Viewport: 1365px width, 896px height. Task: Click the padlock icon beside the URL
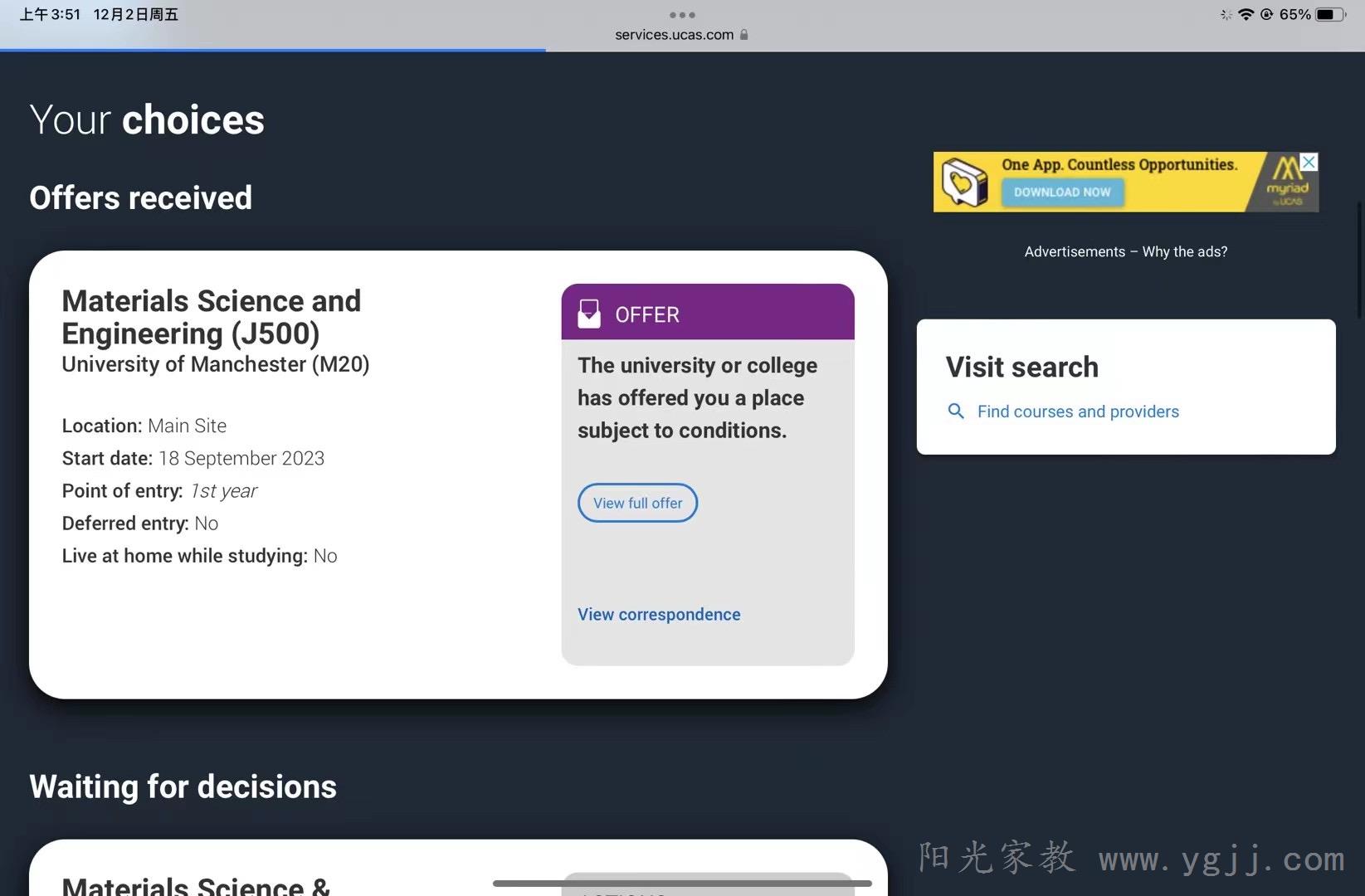pyautogui.click(x=743, y=35)
